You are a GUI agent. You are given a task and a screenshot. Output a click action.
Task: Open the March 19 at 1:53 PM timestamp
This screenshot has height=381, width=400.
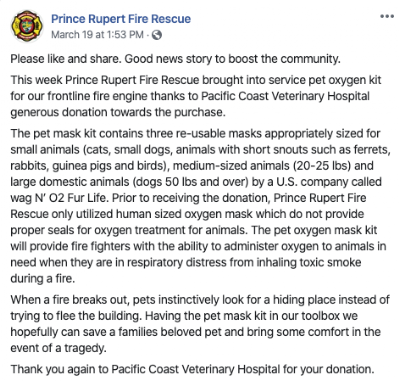click(x=97, y=35)
